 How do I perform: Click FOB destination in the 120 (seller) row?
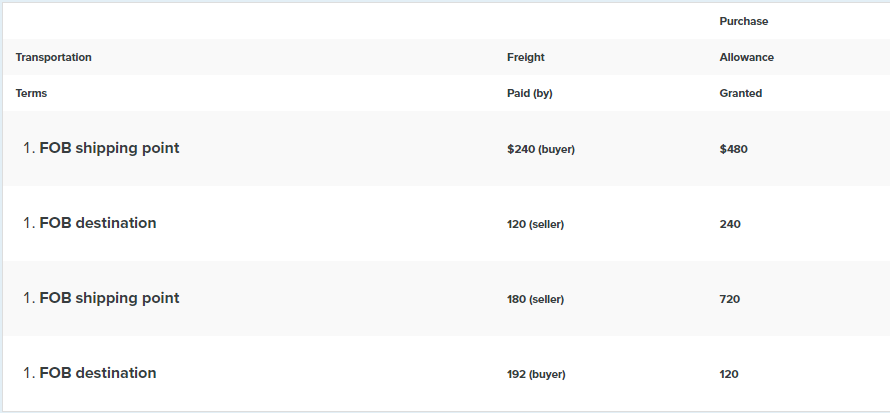click(x=97, y=223)
